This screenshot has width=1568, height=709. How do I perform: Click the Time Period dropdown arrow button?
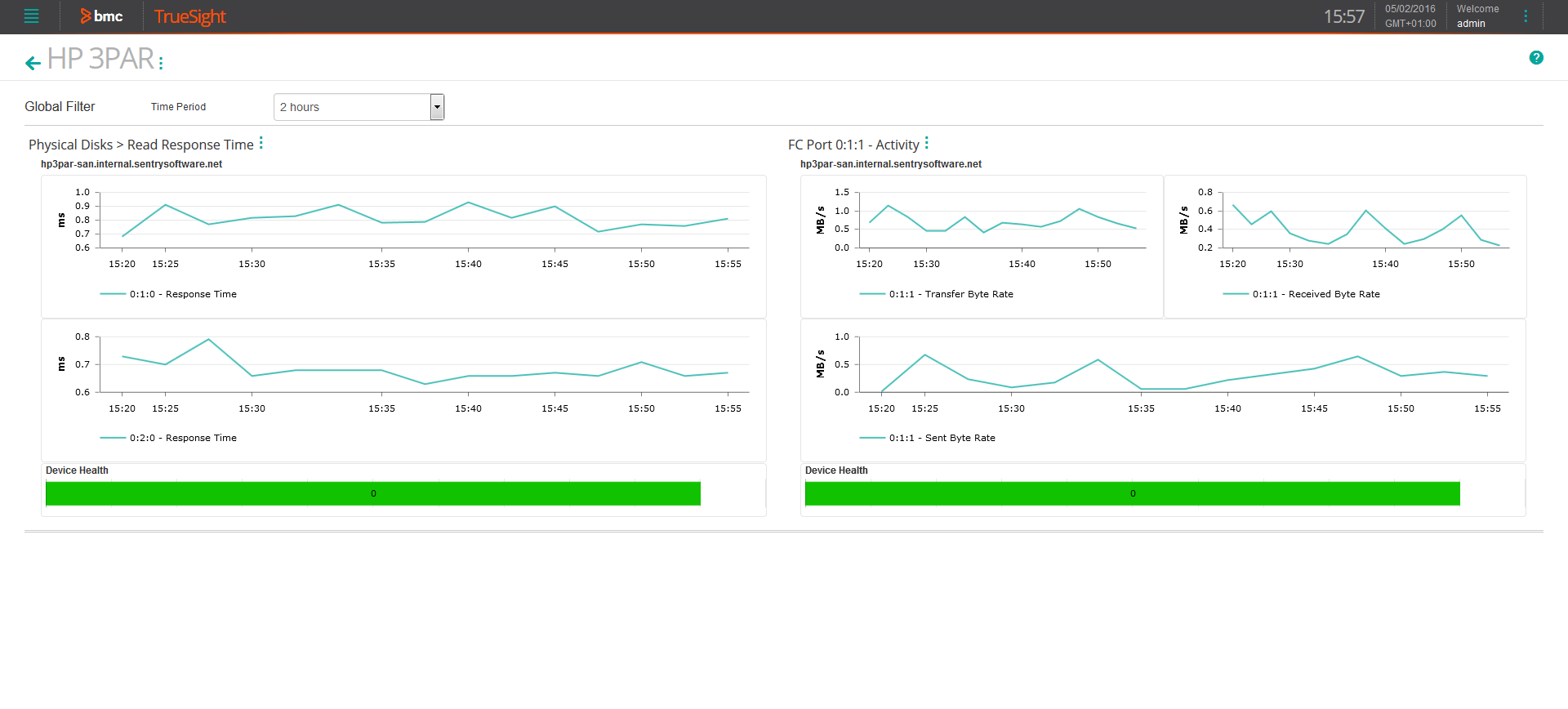pyautogui.click(x=437, y=107)
